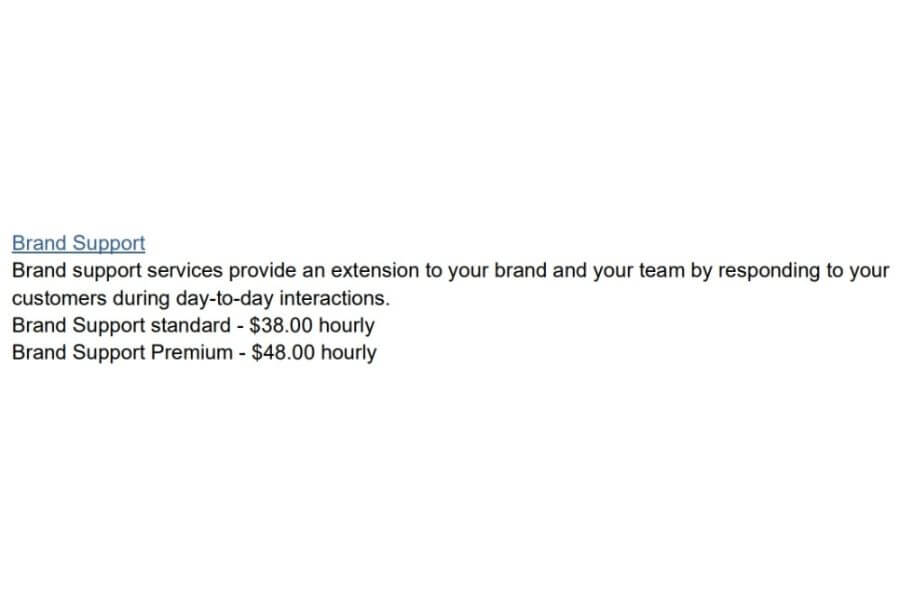Select the Brand Support Premium line

pos(195,353)
